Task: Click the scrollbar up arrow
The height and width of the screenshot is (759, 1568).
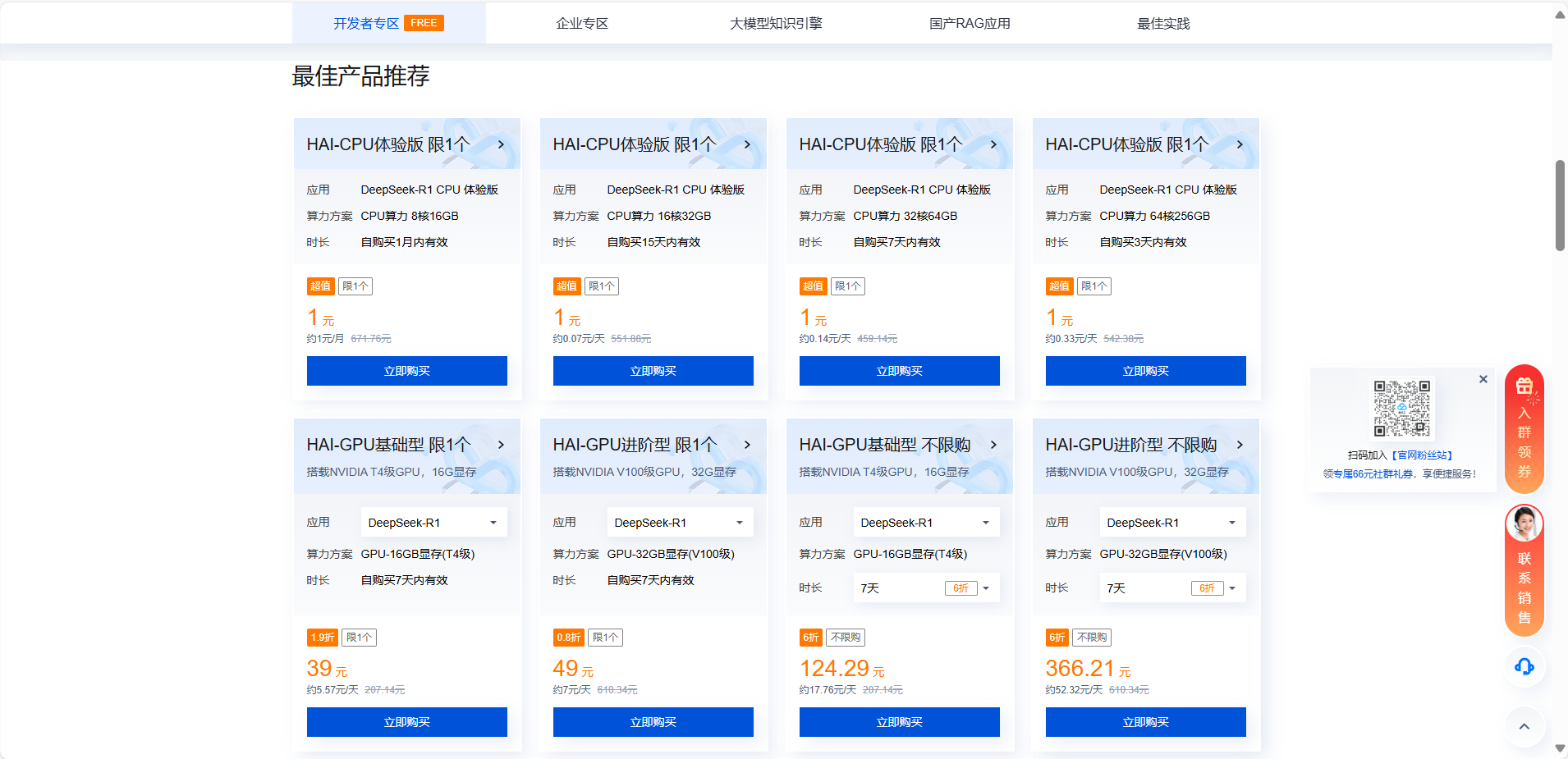Action: 1560,15
